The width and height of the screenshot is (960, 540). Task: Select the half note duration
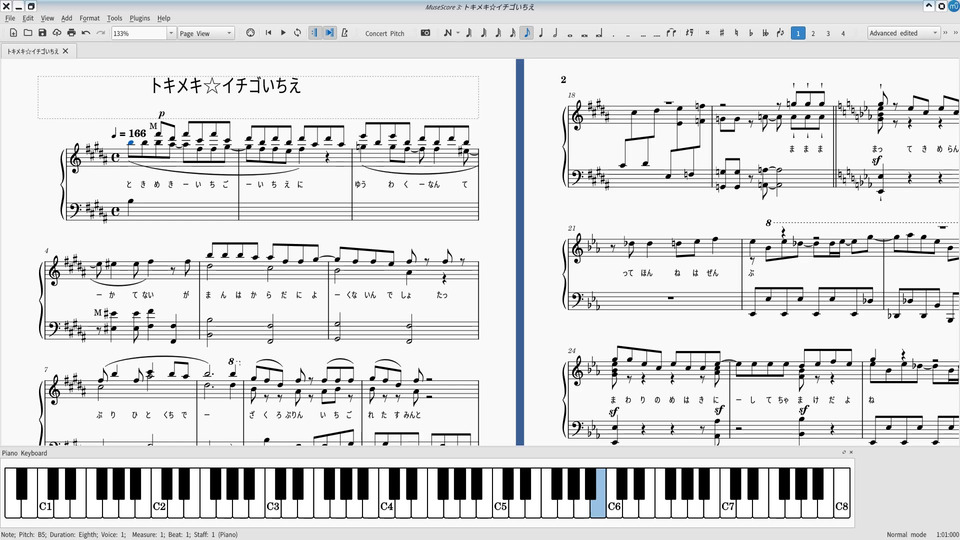tap(555, 33)
